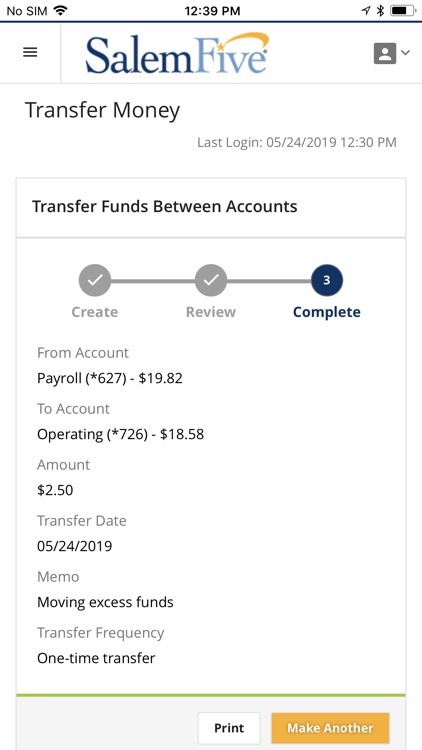The width and height of the screenshot is (422, 750).
Task: Tap the progress line between Create and Review
Action: 153,281
